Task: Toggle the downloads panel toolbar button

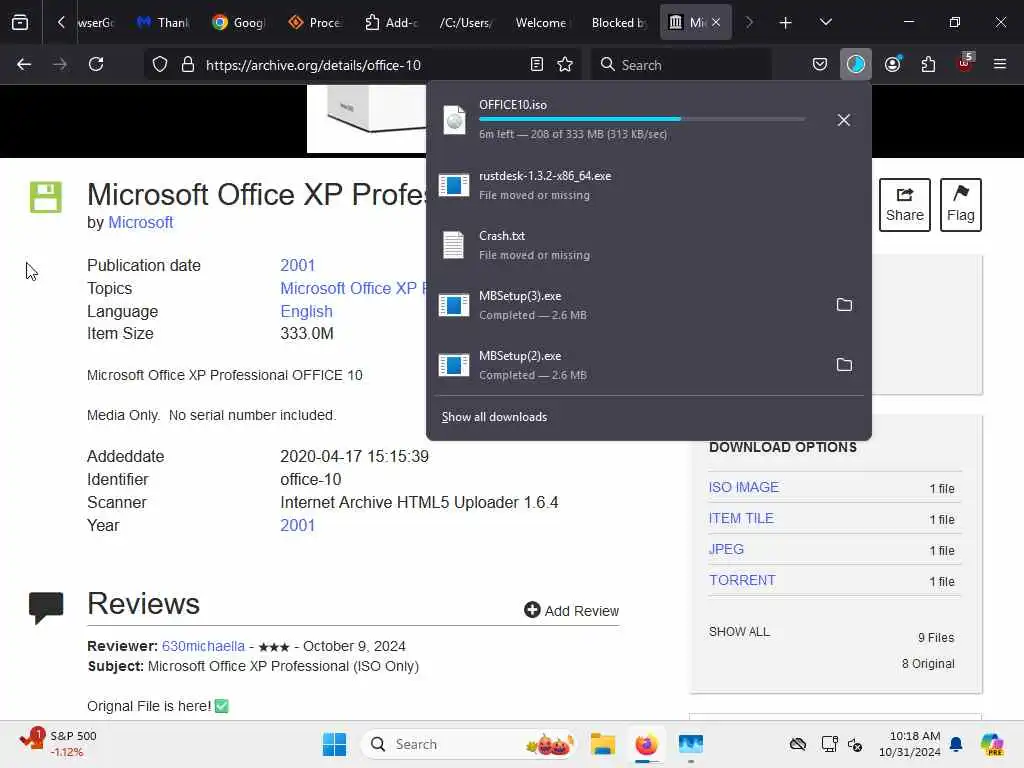Action: [856, 65]
